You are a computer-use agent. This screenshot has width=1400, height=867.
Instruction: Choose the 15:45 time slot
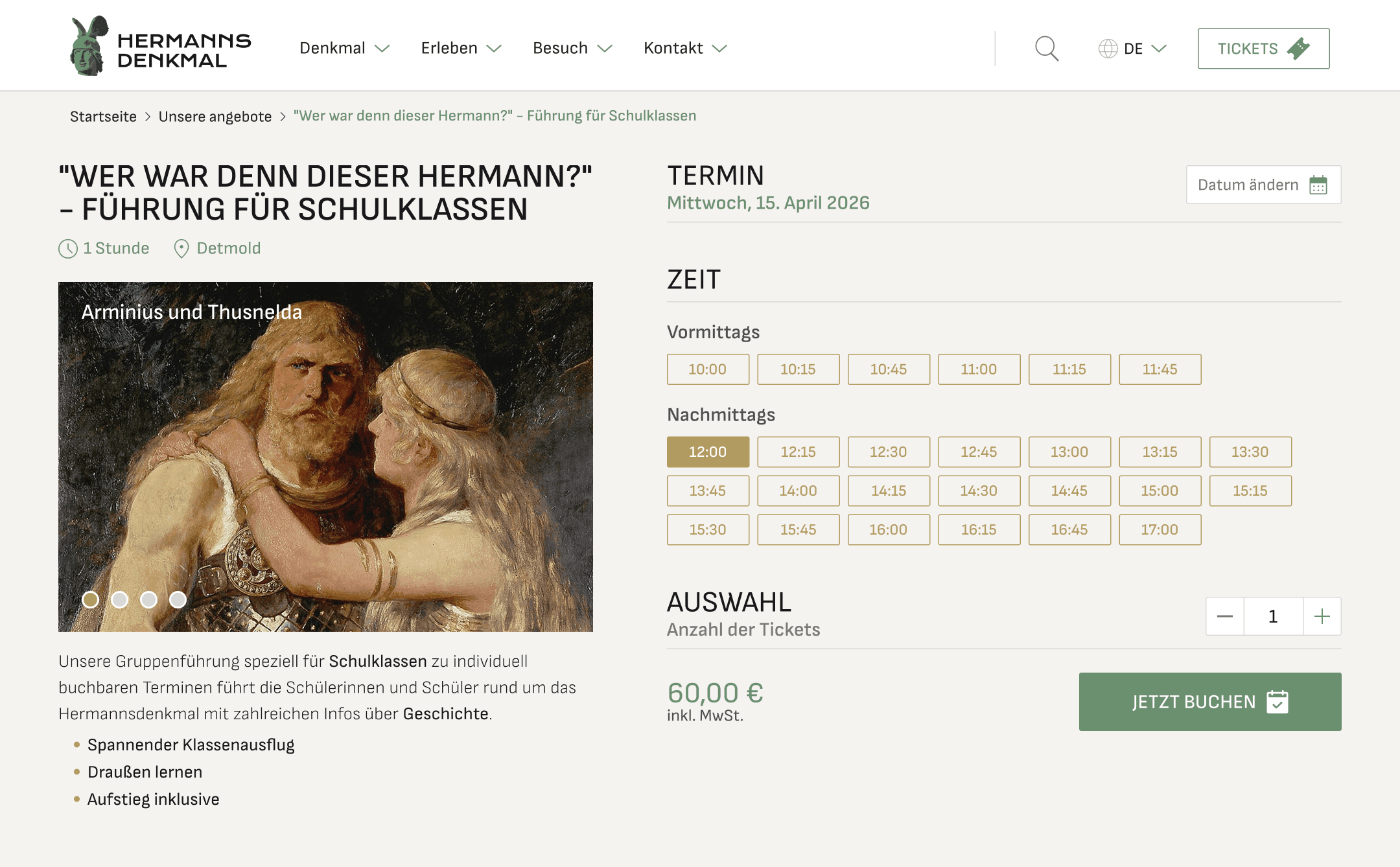click(x=799, y=529)
